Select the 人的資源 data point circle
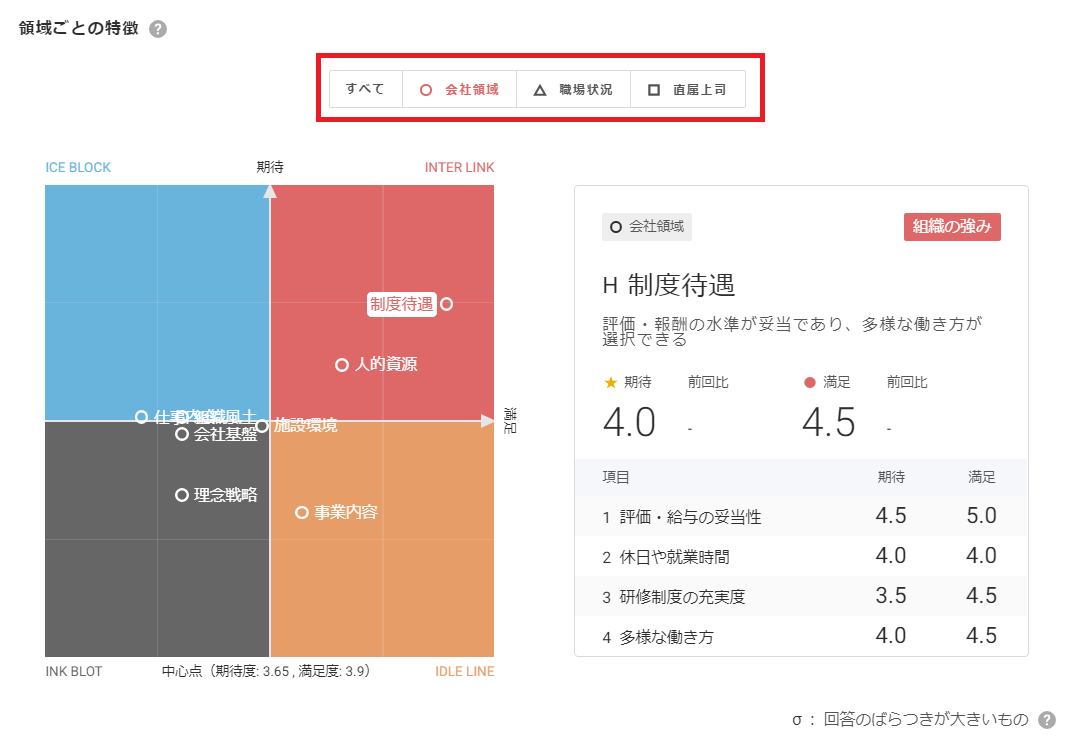 (x=342, y=365)
